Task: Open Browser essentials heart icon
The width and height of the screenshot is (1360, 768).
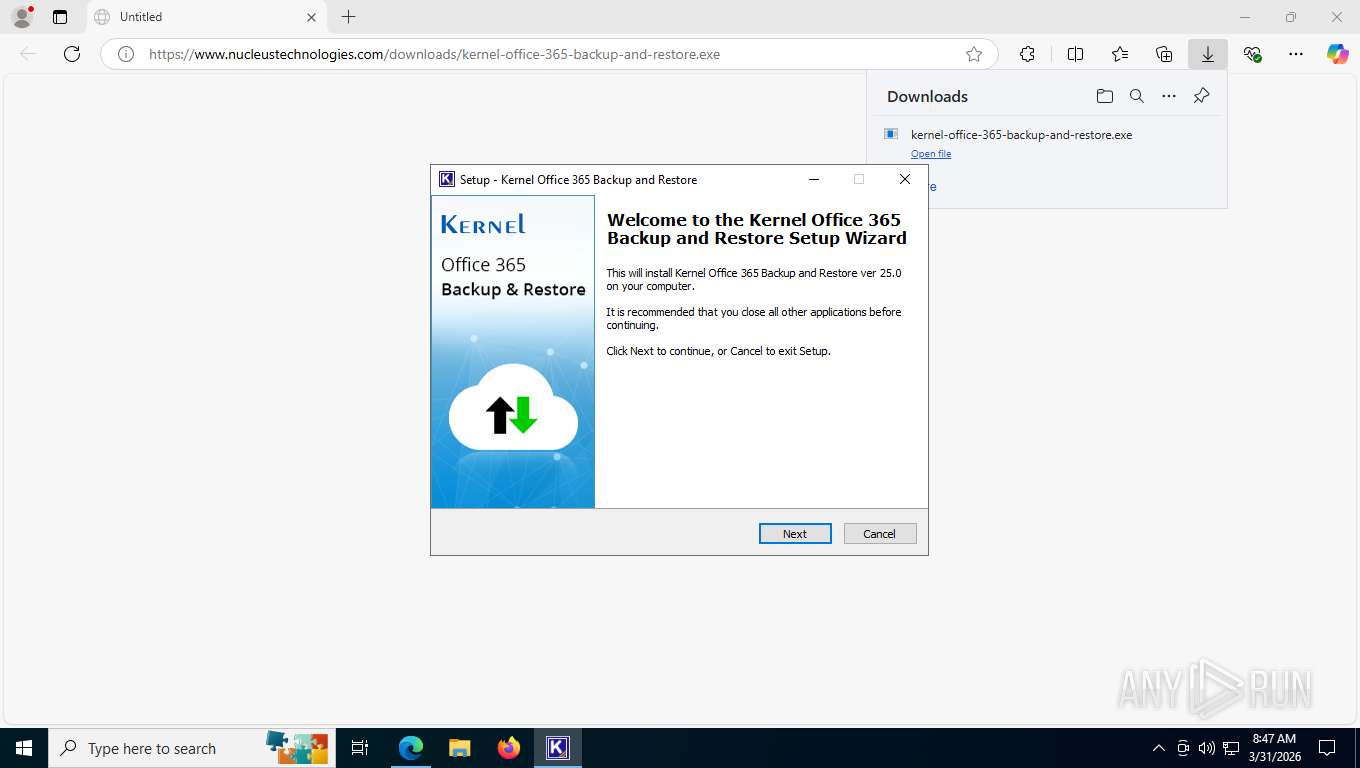Action: (1252, 54)
